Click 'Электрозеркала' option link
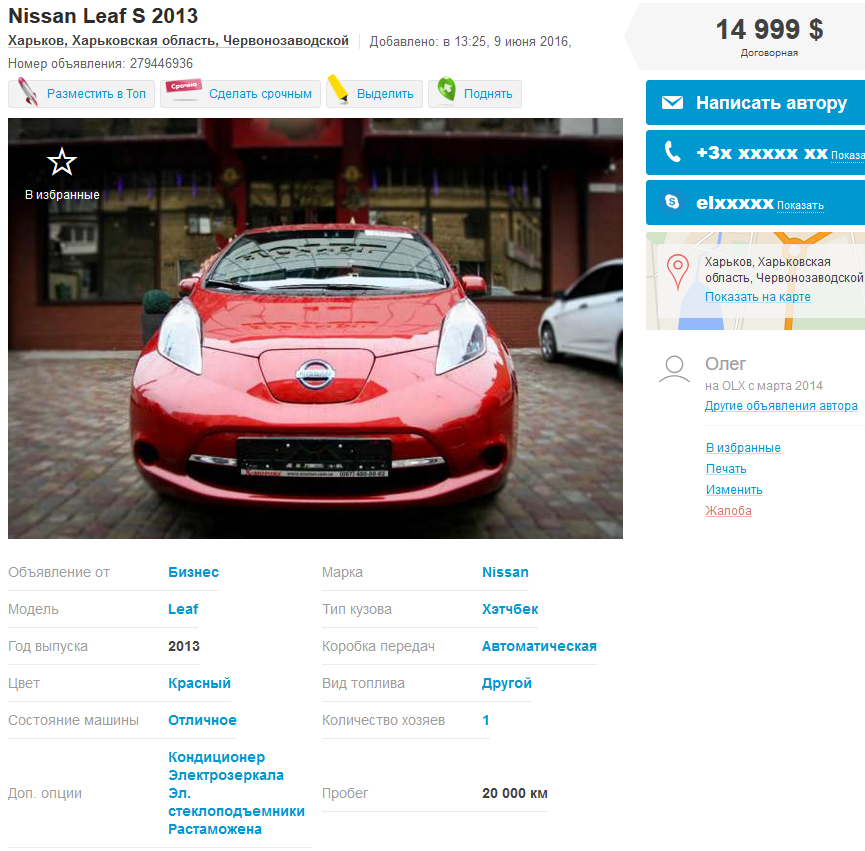The image size is (865, 851). coord(226,775)
